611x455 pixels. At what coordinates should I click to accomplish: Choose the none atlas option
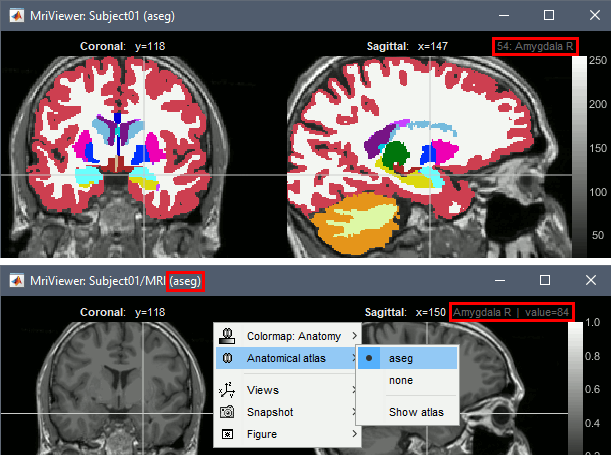pyautogui.click(x=400, y=380)
